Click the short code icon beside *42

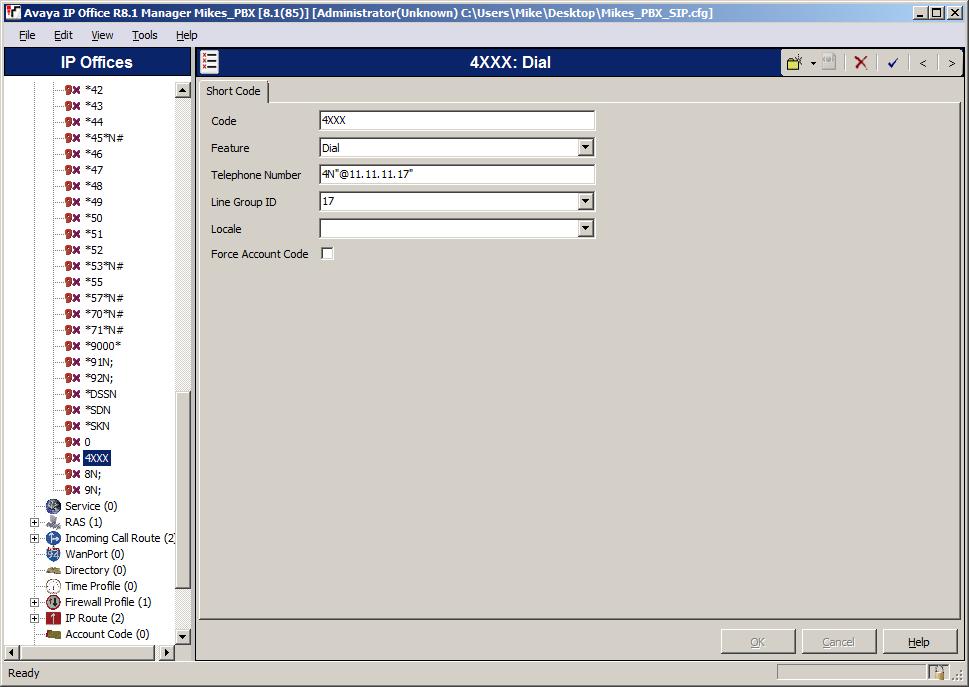coord(72,90)
